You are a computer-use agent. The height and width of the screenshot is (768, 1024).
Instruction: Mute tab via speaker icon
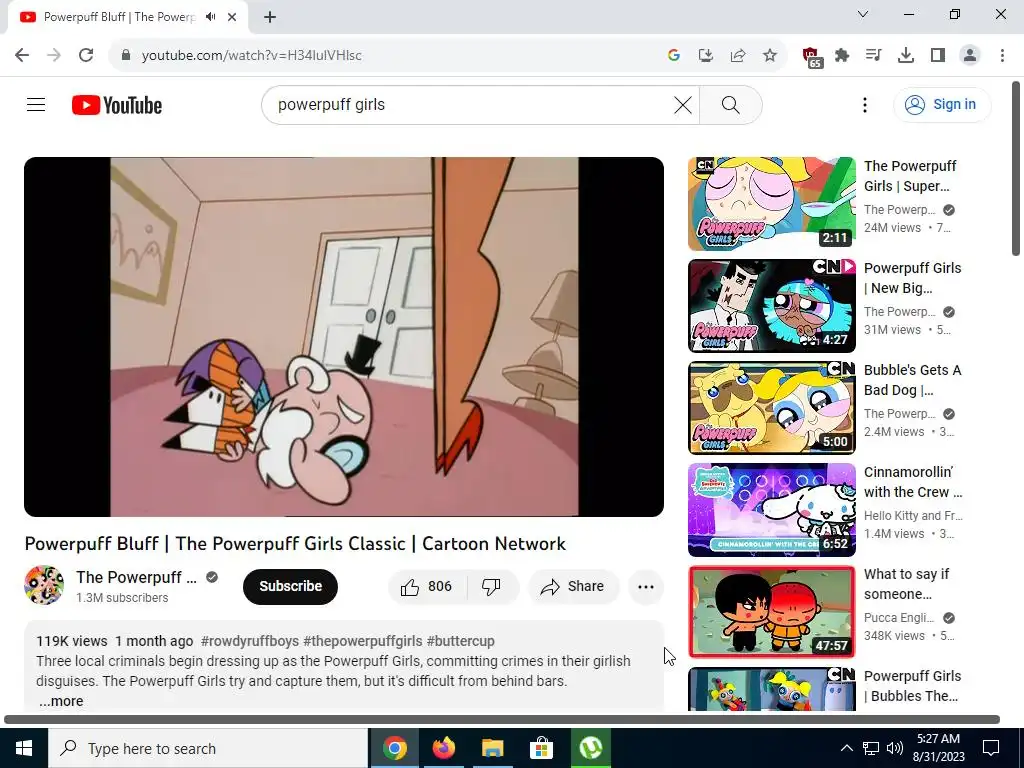click(210, 17)
